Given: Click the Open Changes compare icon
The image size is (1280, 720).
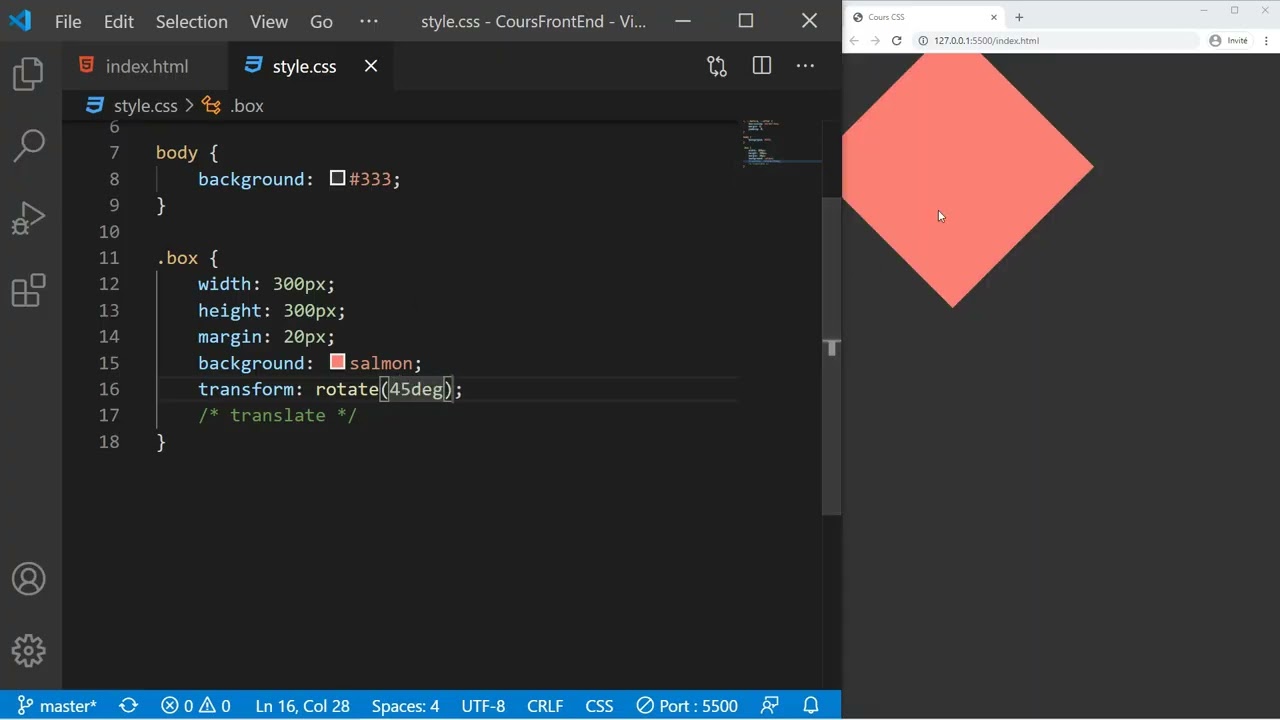Looking at the screenshot, I should [717, 66].
